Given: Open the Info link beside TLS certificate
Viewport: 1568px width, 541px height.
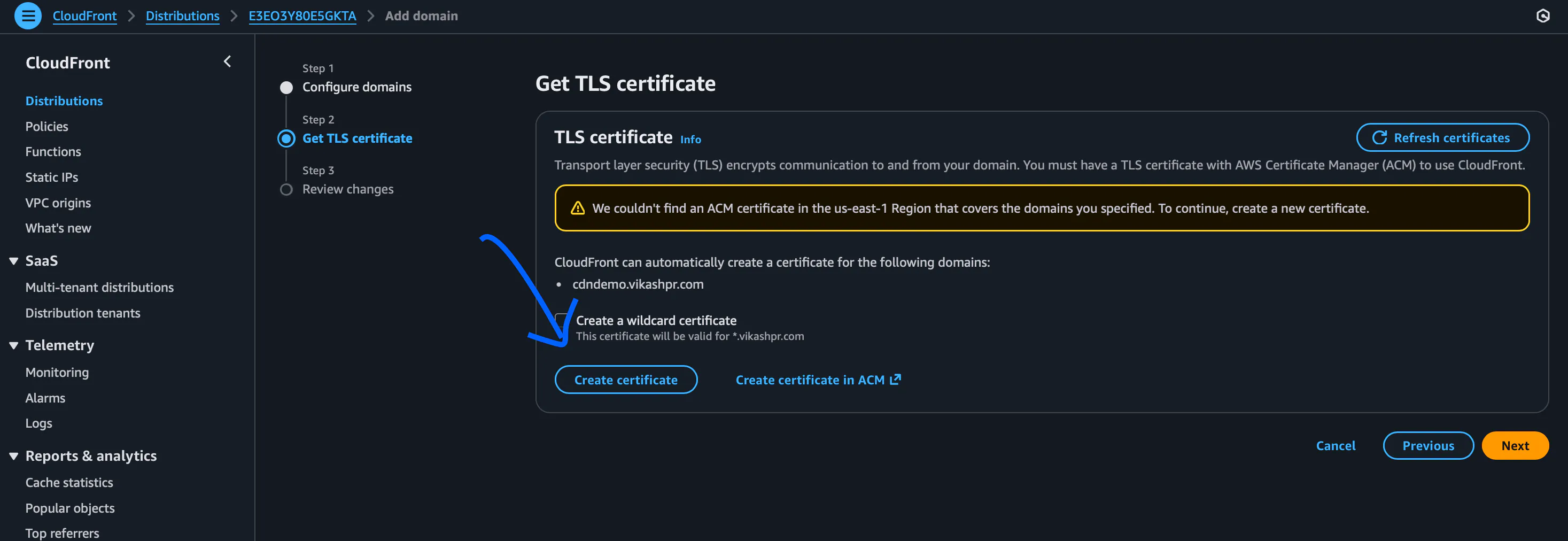Looking at the screenshot, I should coord(690,140).
